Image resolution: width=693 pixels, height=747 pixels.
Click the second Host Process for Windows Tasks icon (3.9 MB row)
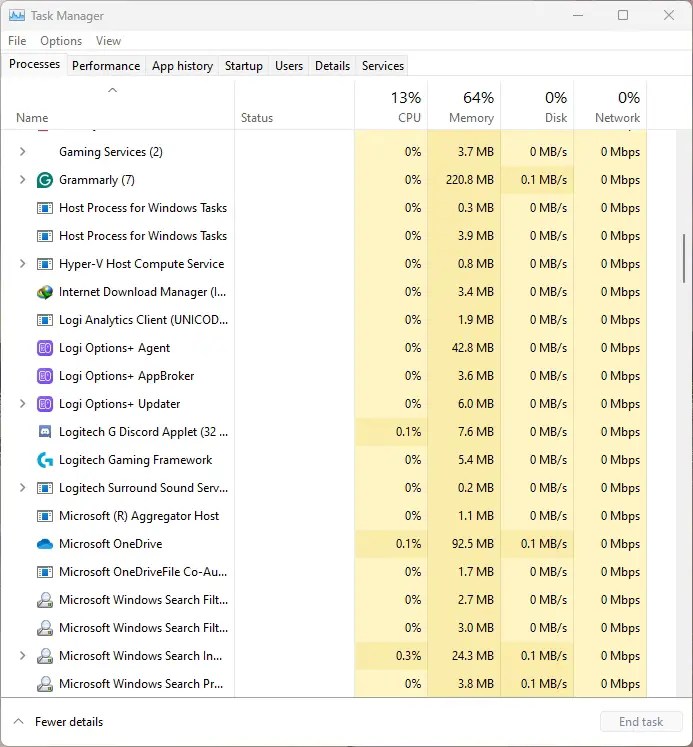(45, 236)
